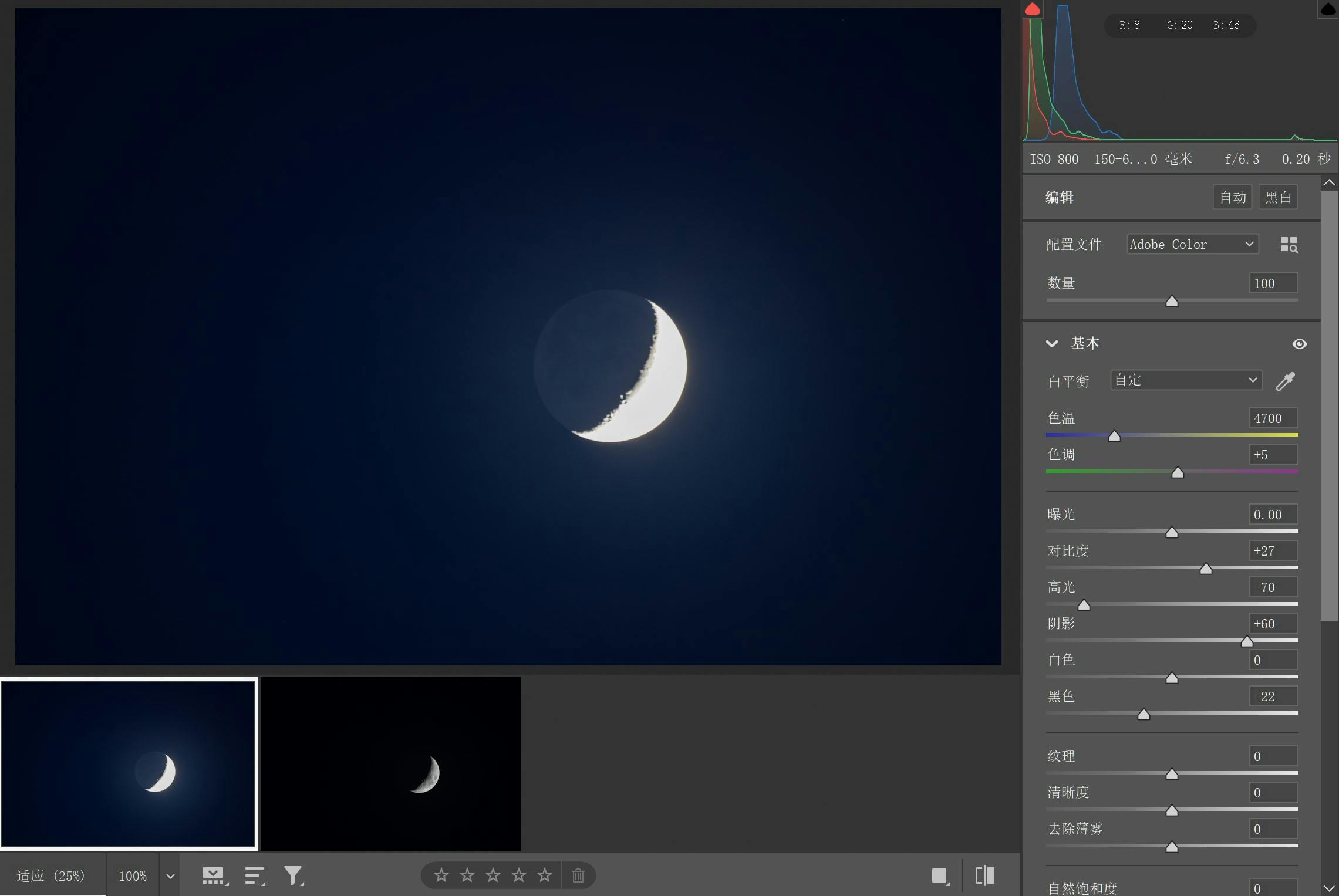Click the 纹理 texture slider handle

click(x=1172, y=774)
